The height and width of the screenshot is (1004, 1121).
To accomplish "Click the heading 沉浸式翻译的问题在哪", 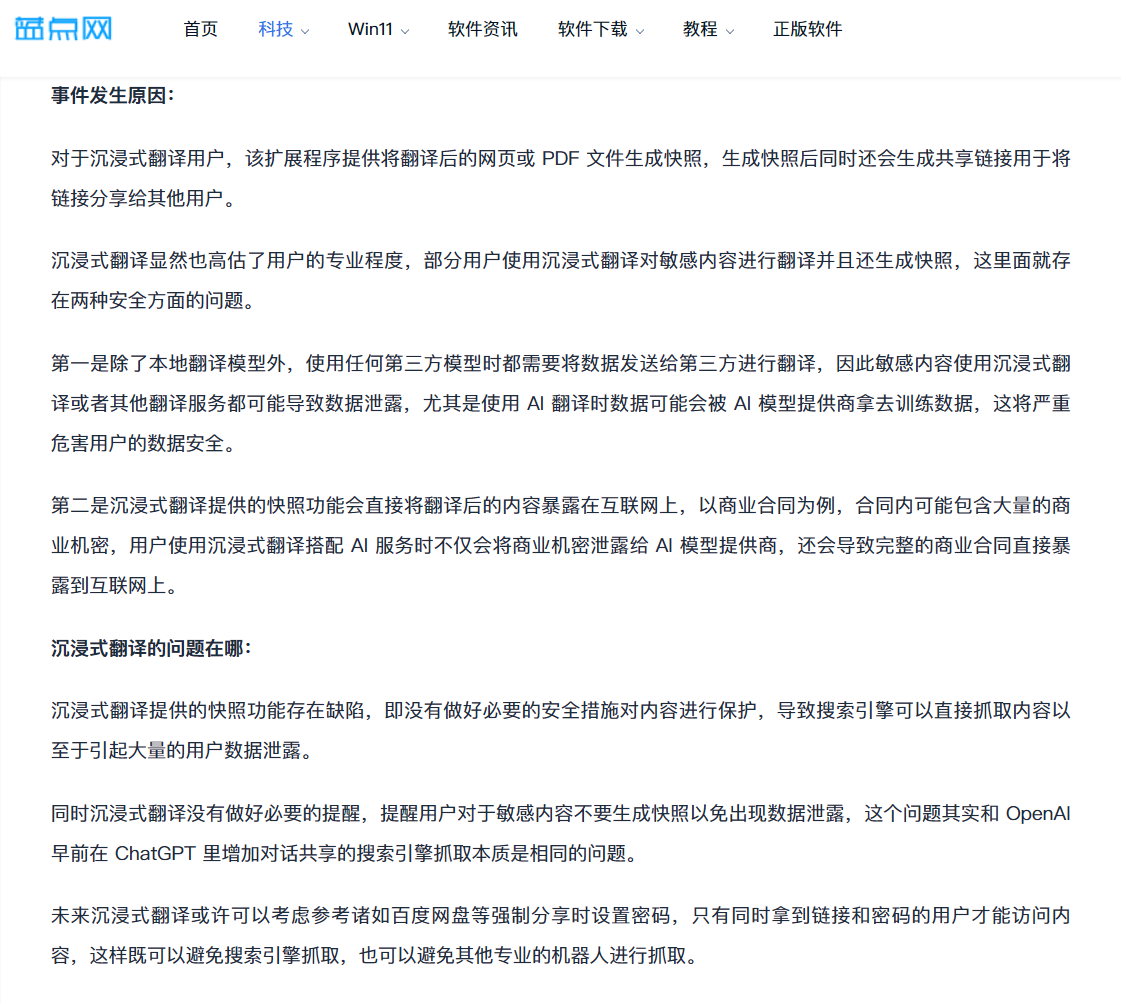I will click(x=151, y=648).
